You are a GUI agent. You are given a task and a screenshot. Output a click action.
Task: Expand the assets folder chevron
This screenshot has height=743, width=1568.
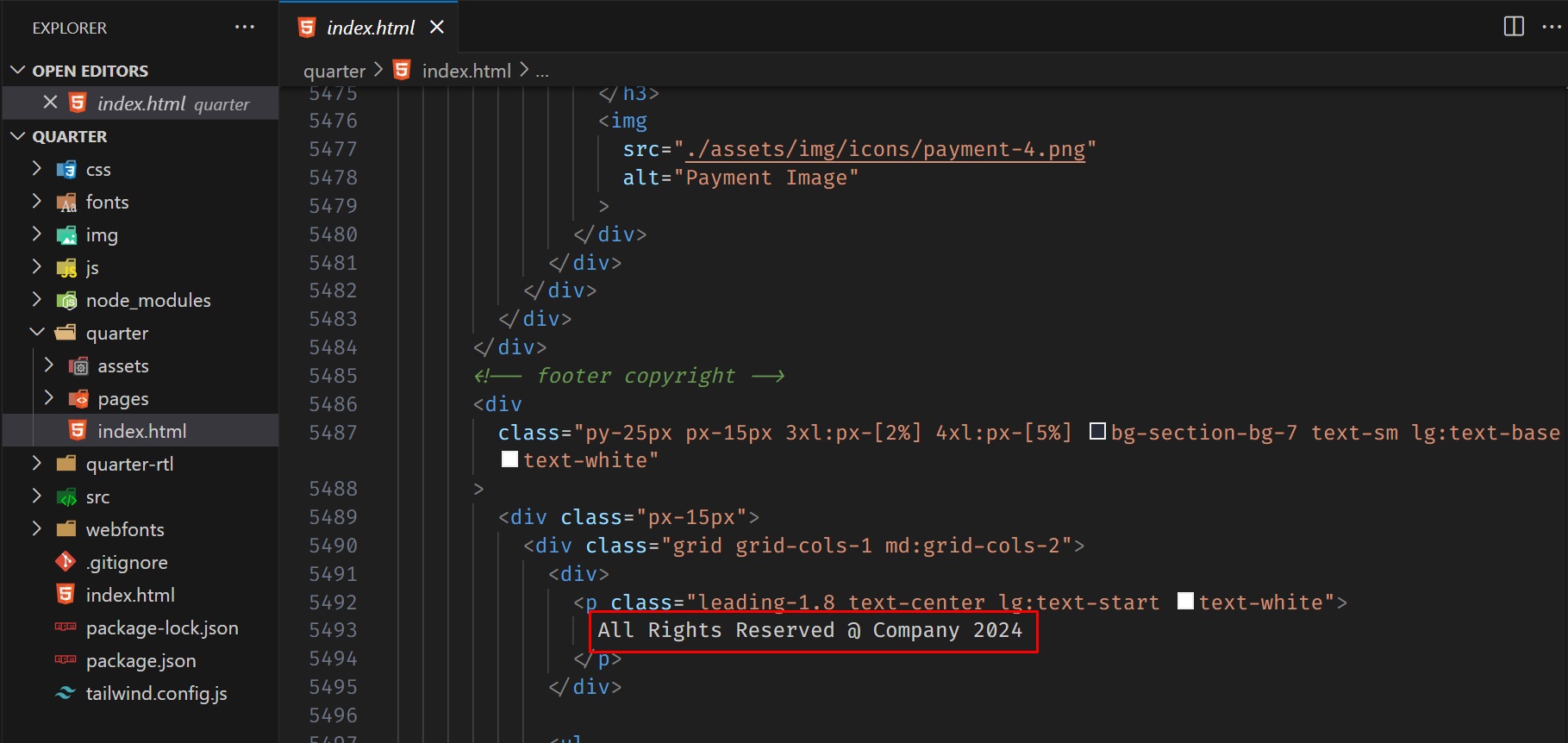[x=49, y=365]
